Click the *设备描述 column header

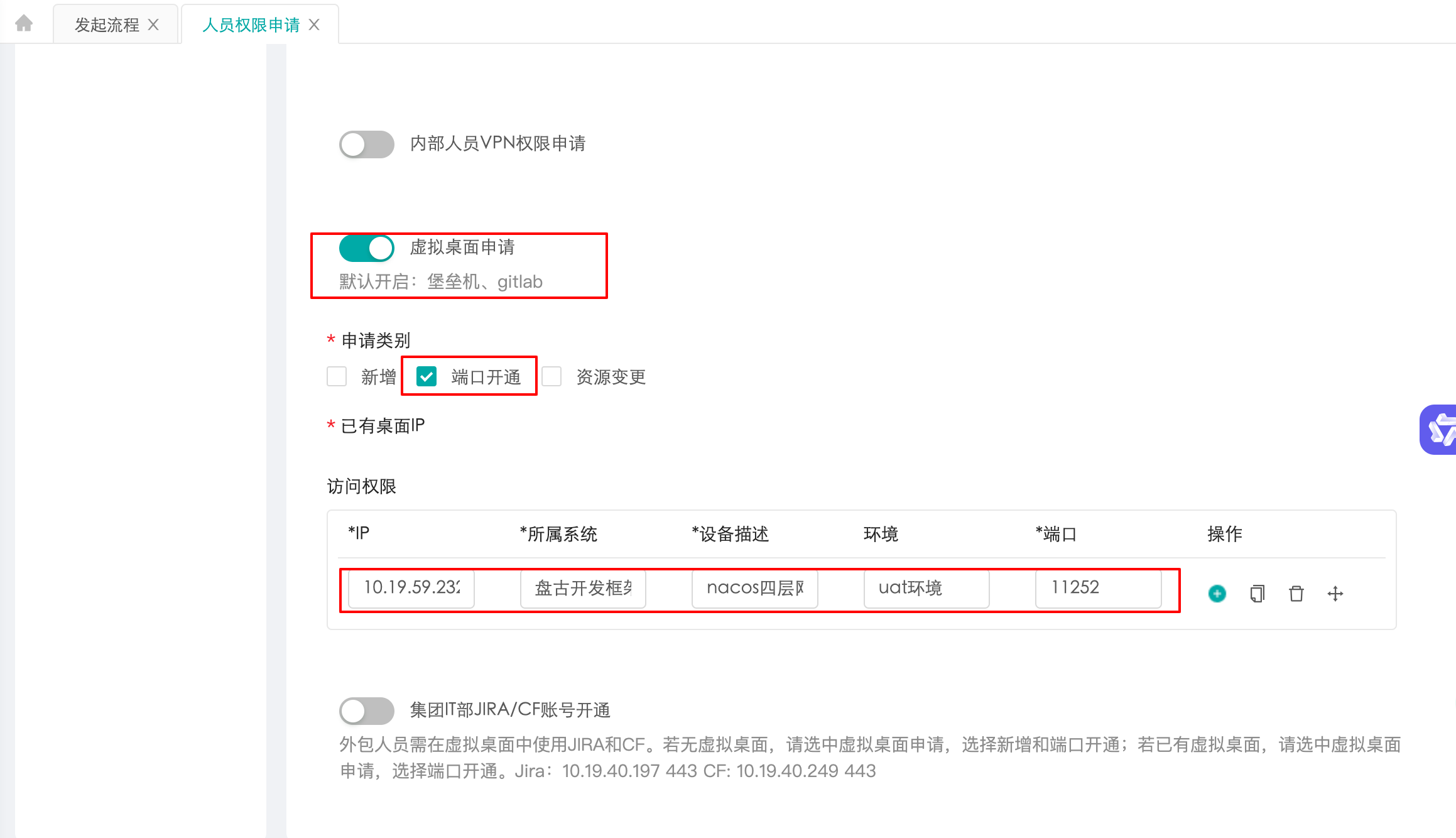tap(730, 534)
